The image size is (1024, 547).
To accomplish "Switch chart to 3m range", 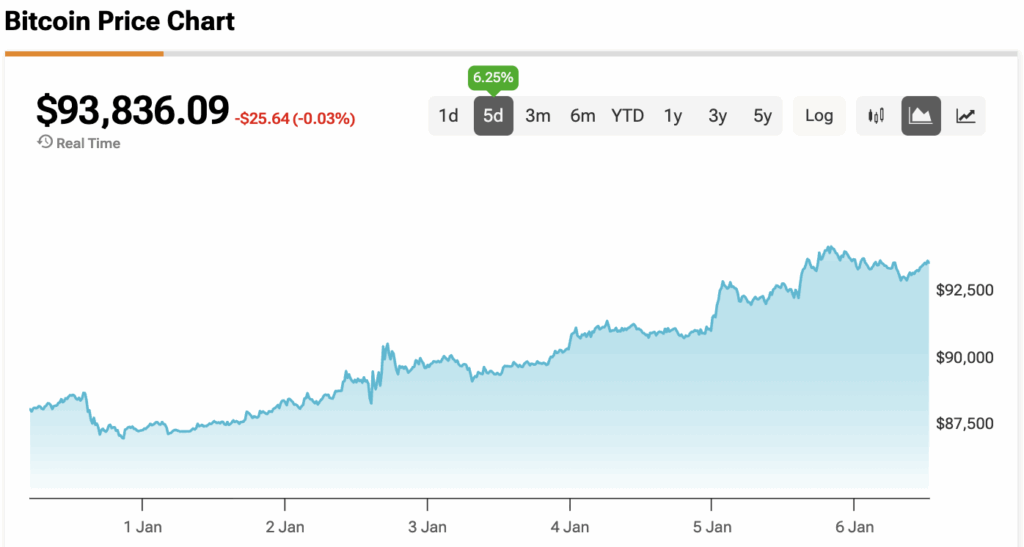I will pyautogui.click(x=538, y=116).
